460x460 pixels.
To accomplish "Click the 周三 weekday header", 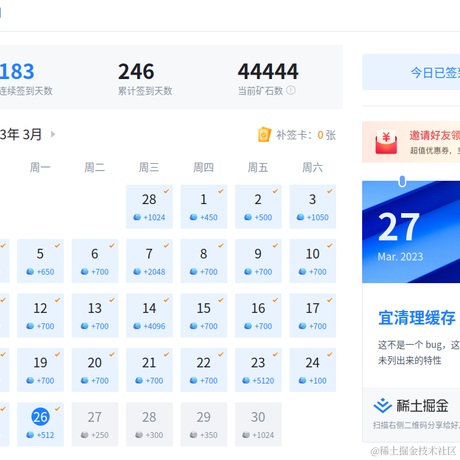I will point(149,167).
